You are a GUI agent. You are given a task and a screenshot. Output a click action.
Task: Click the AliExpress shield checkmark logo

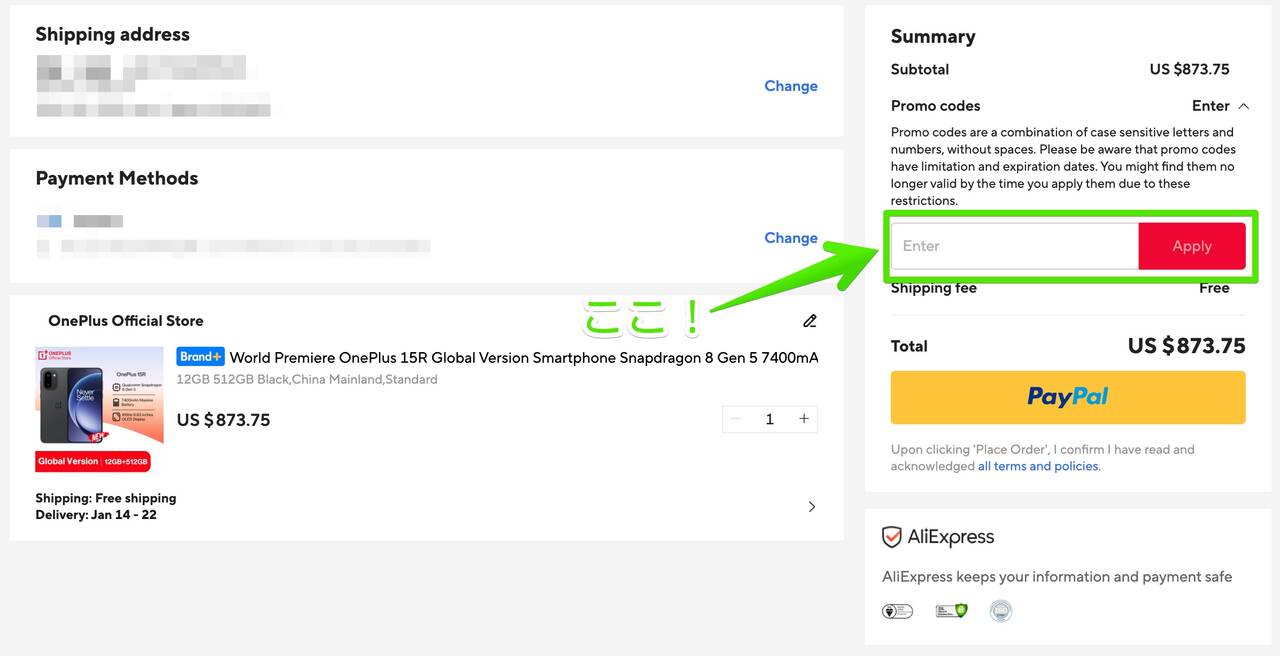click(891, 537)
